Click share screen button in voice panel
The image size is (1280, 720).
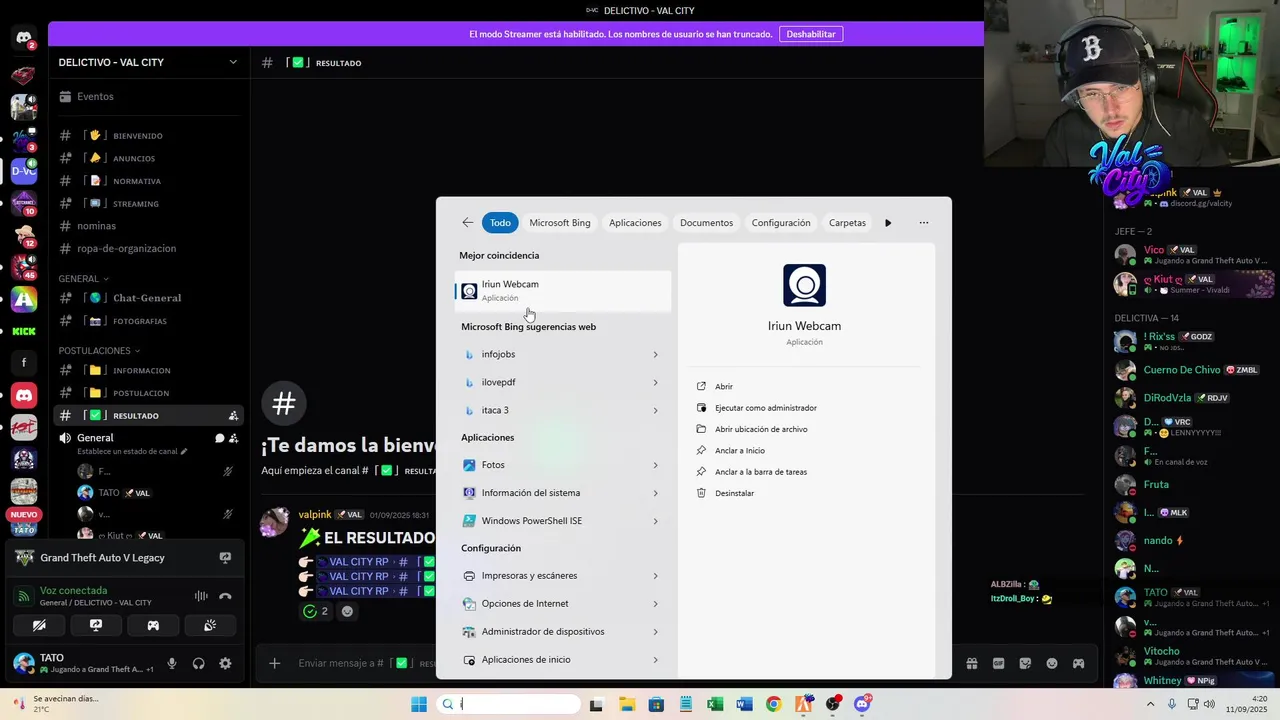tap(96, 625)
